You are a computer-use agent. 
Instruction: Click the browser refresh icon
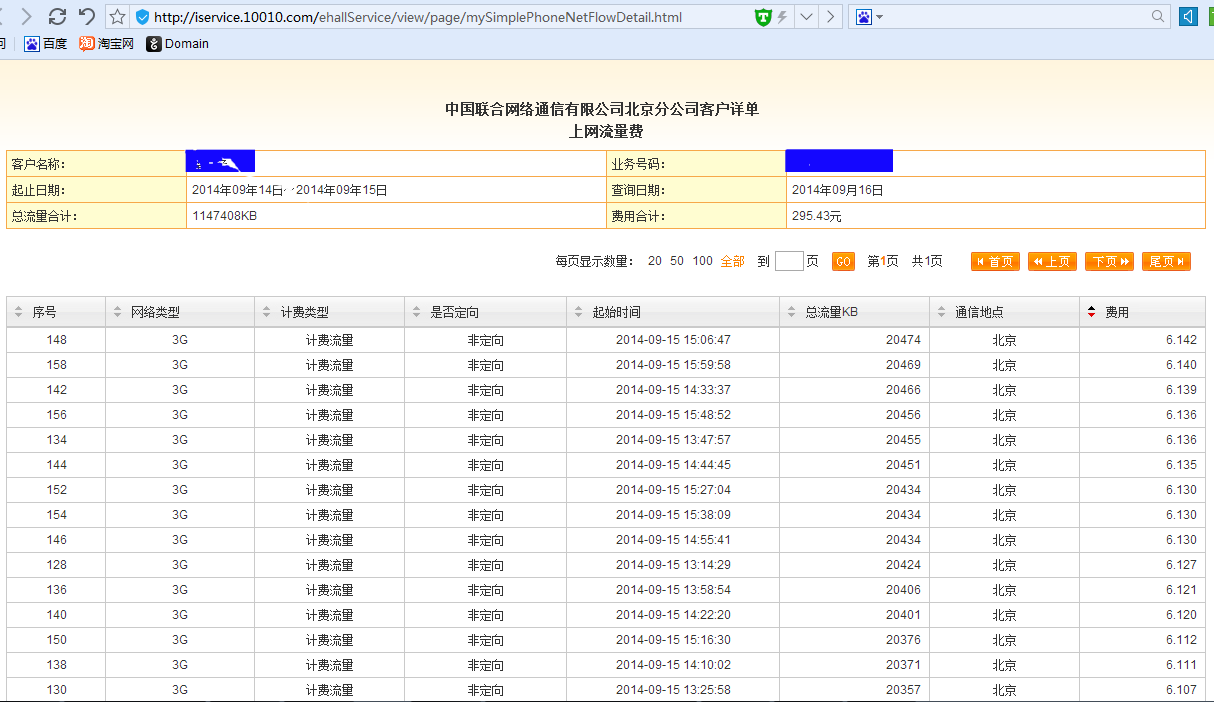57,16
